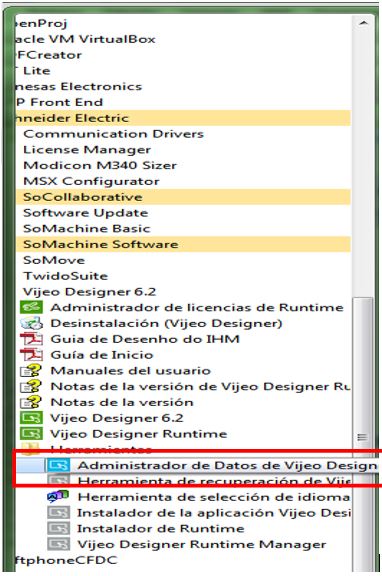The image size is (382, 576).
Task: Open the Lite folder entry
Action: pos(33,71)
